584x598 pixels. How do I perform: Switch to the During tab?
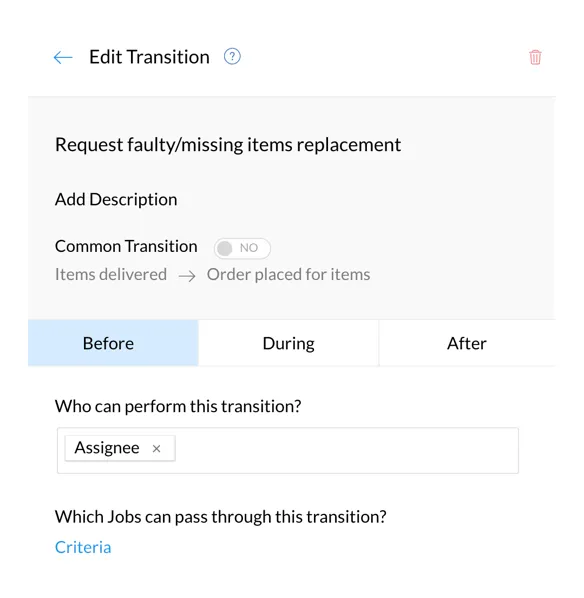tap(288, 343)
